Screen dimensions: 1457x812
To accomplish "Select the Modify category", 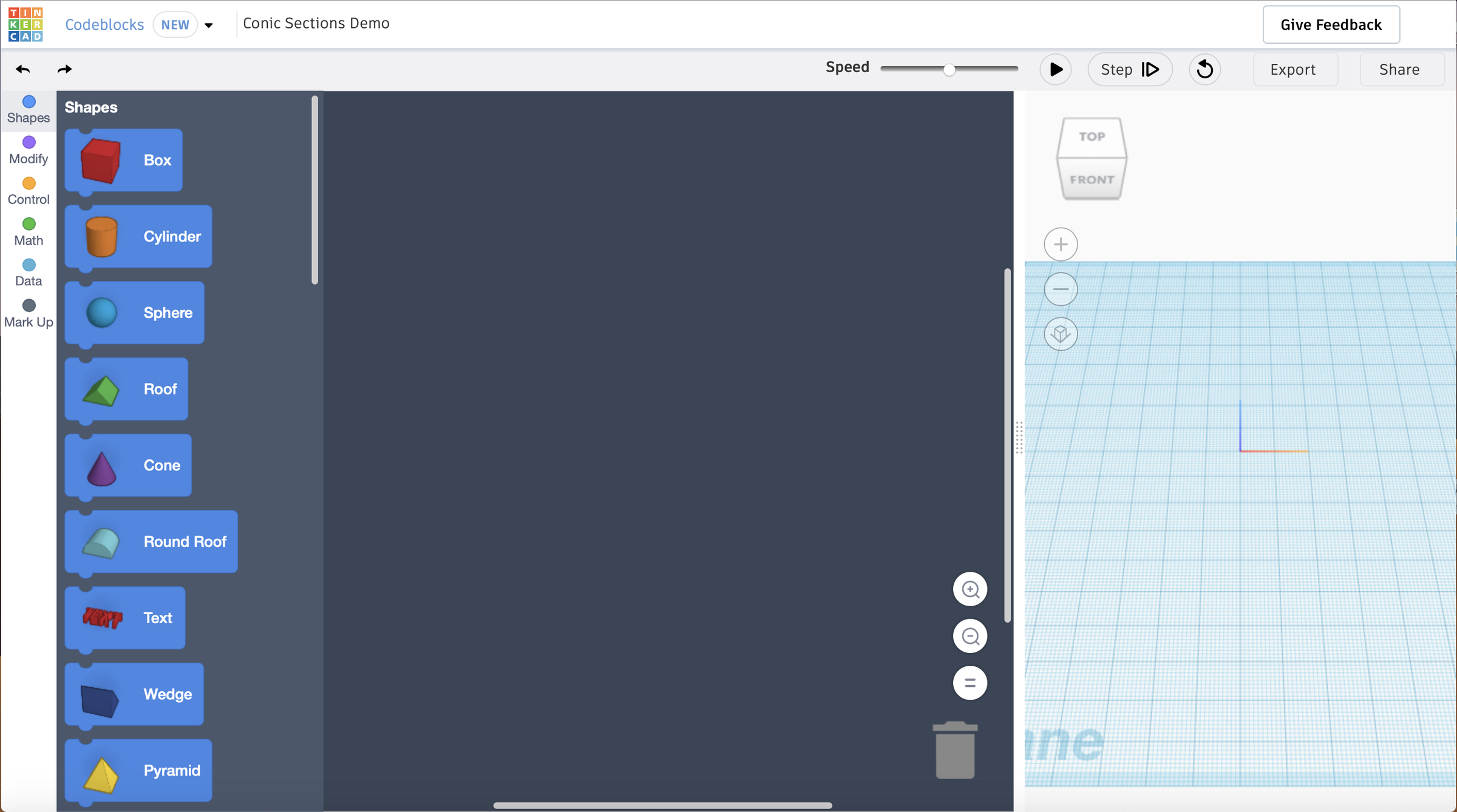I will [x=28, y=150].
